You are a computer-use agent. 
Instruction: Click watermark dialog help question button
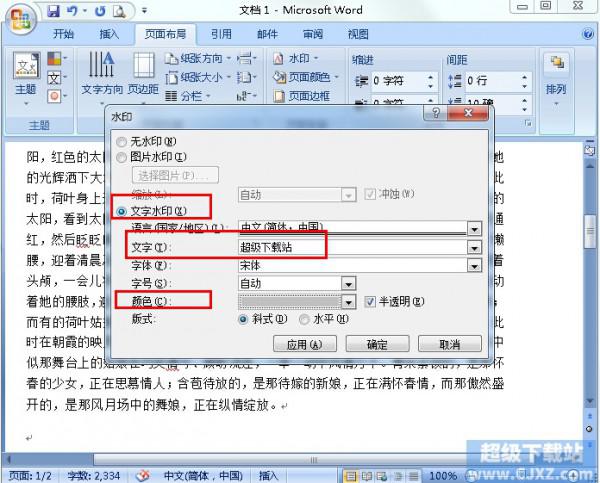coord(435,113)
